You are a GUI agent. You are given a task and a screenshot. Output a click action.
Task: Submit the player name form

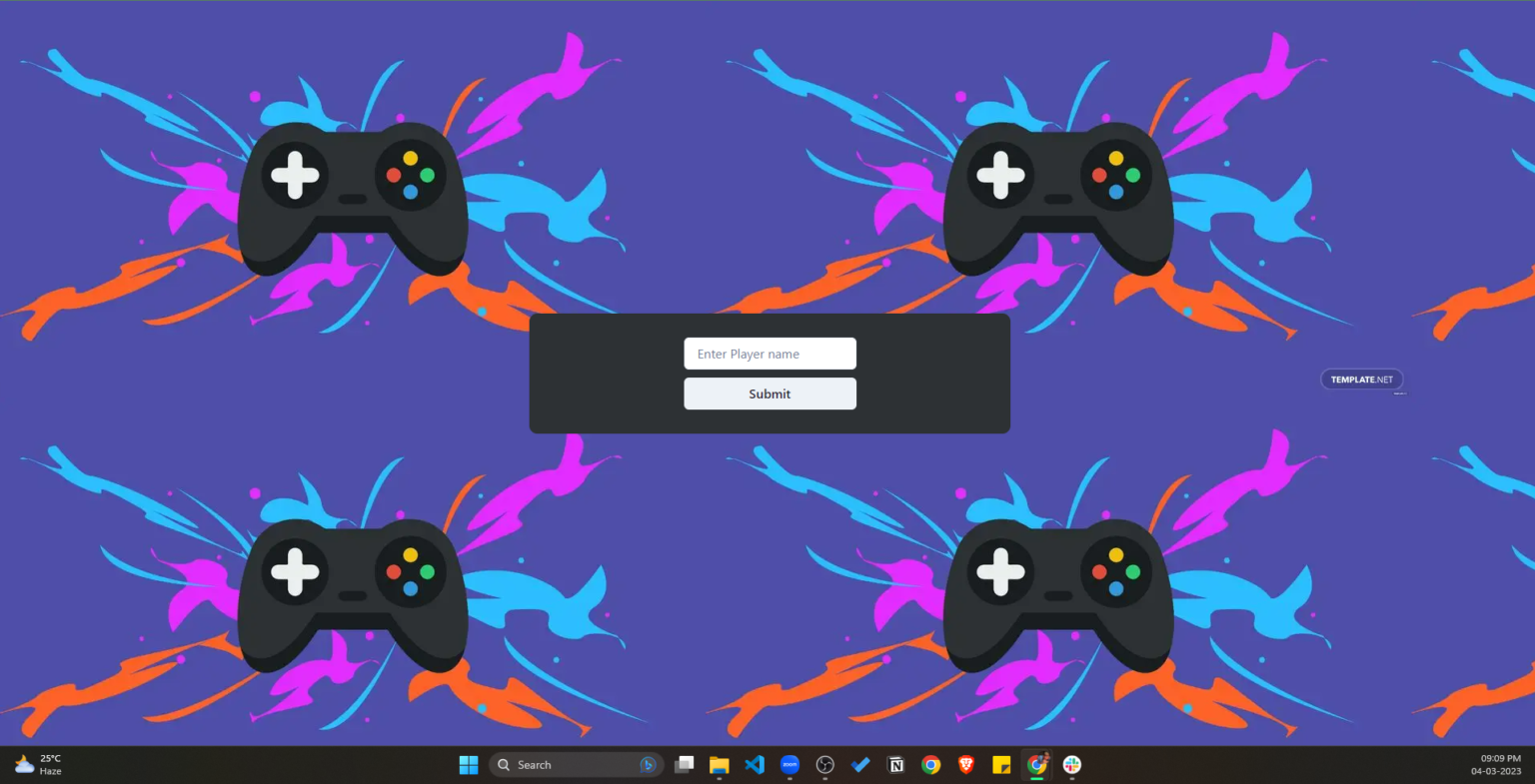point(769,393)
